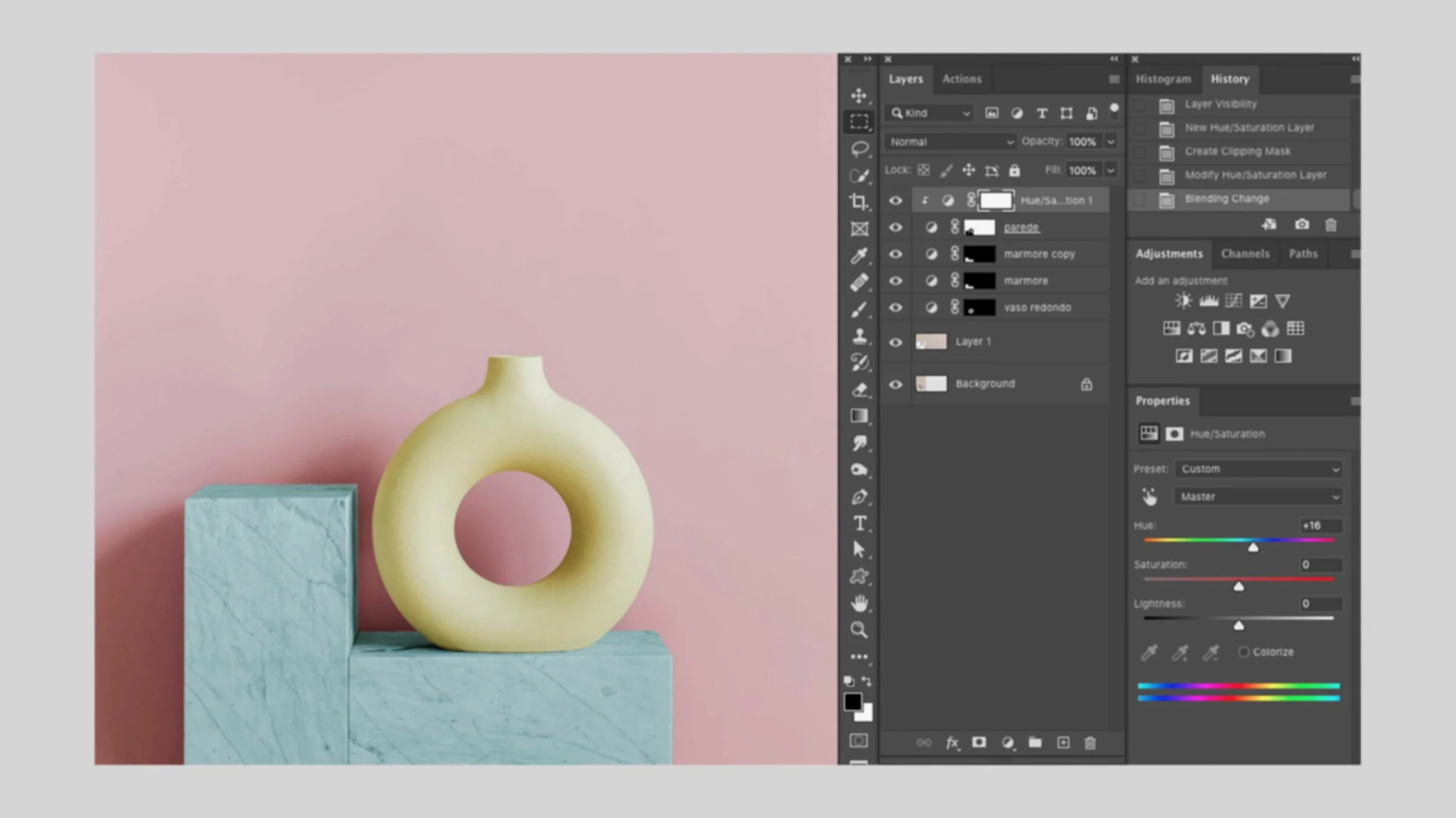Hide the Background layer
Image resolution: width=1456 pixels, height=818 pixels.
click(896, 384)
